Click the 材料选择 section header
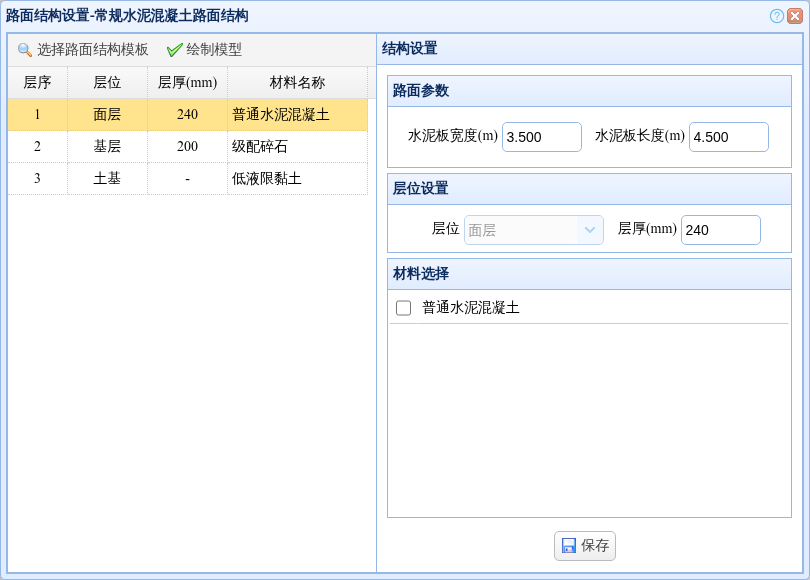The height and width of the screenshot is (580, 810). 589,274
